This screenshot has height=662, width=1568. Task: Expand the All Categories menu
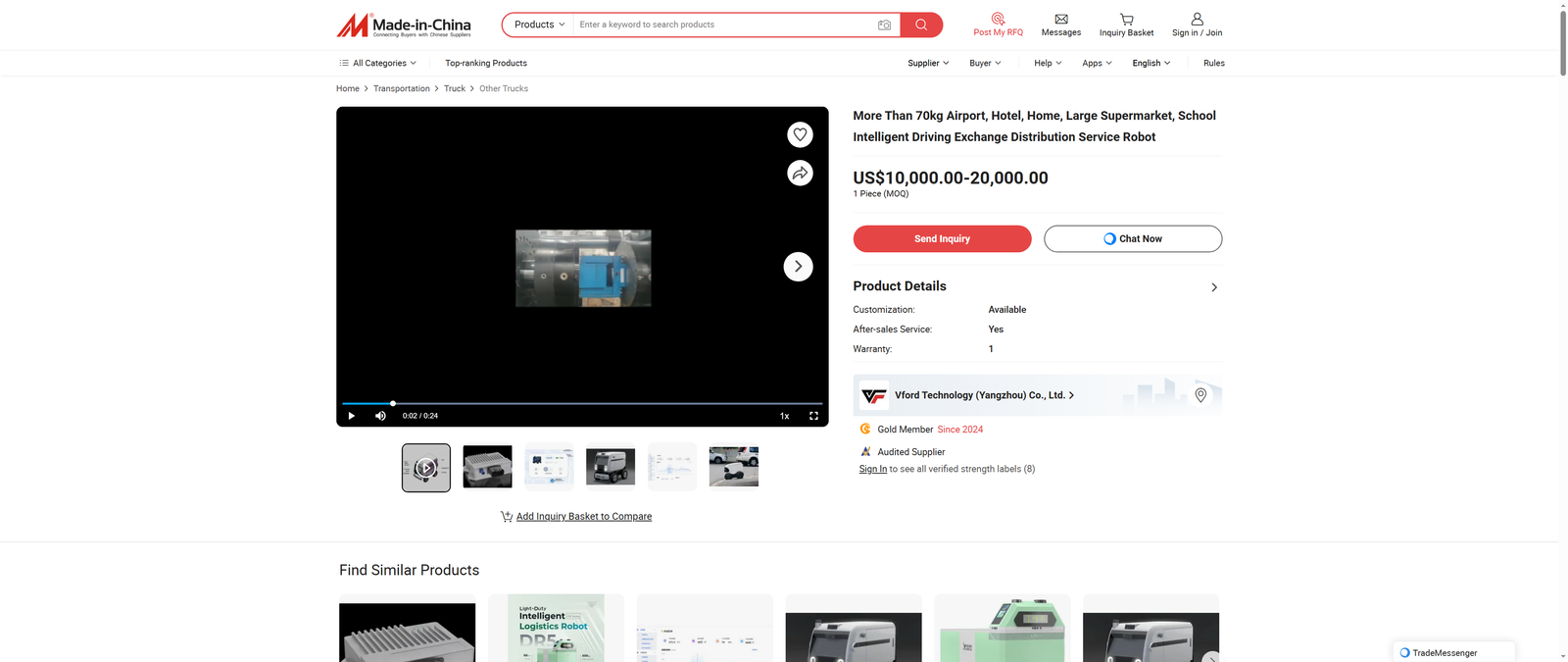378,63
